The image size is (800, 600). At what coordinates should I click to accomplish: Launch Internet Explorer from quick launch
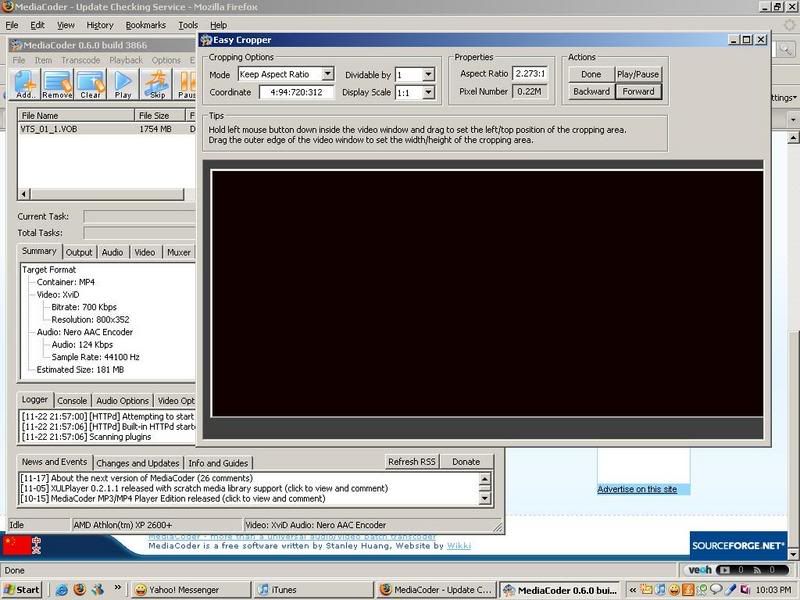click(x=62, y=590)
